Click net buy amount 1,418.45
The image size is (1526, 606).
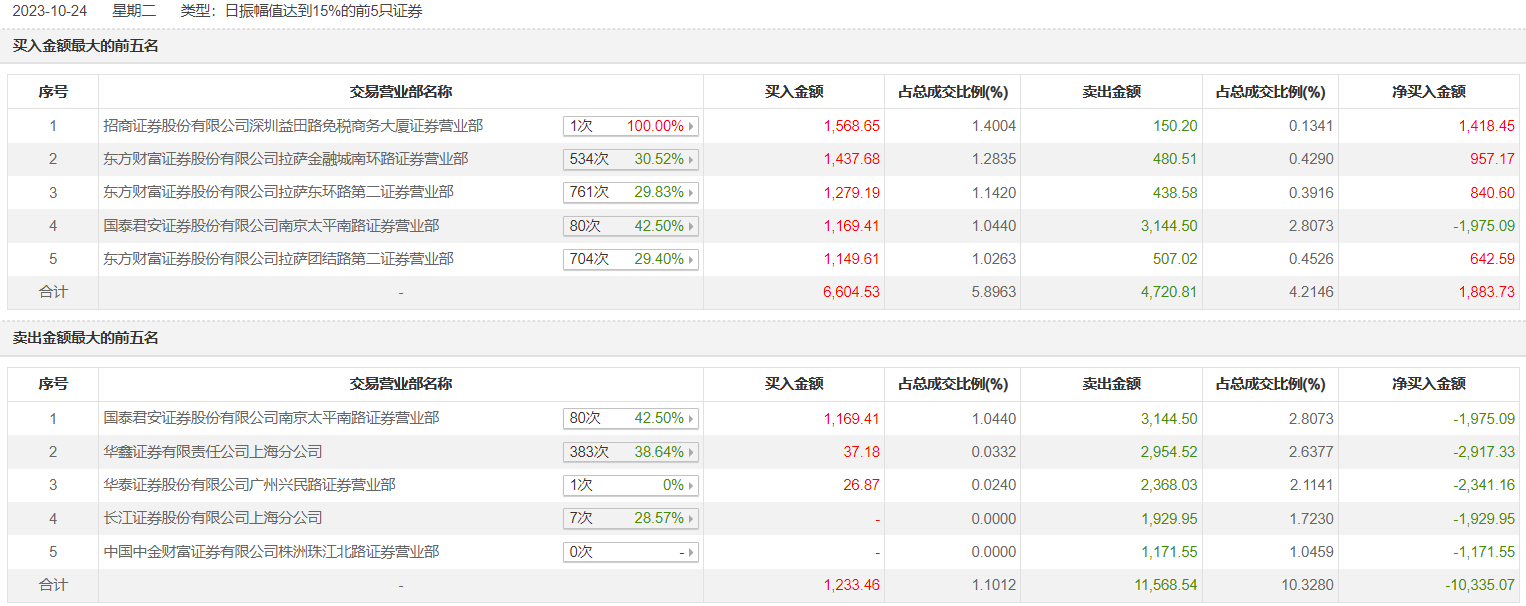click(x=1485, y=127)
